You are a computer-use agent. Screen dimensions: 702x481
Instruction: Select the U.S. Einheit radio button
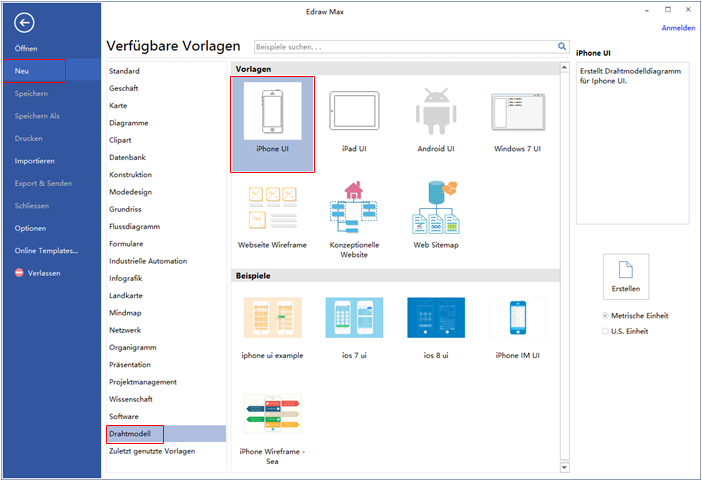coord(605,331)
